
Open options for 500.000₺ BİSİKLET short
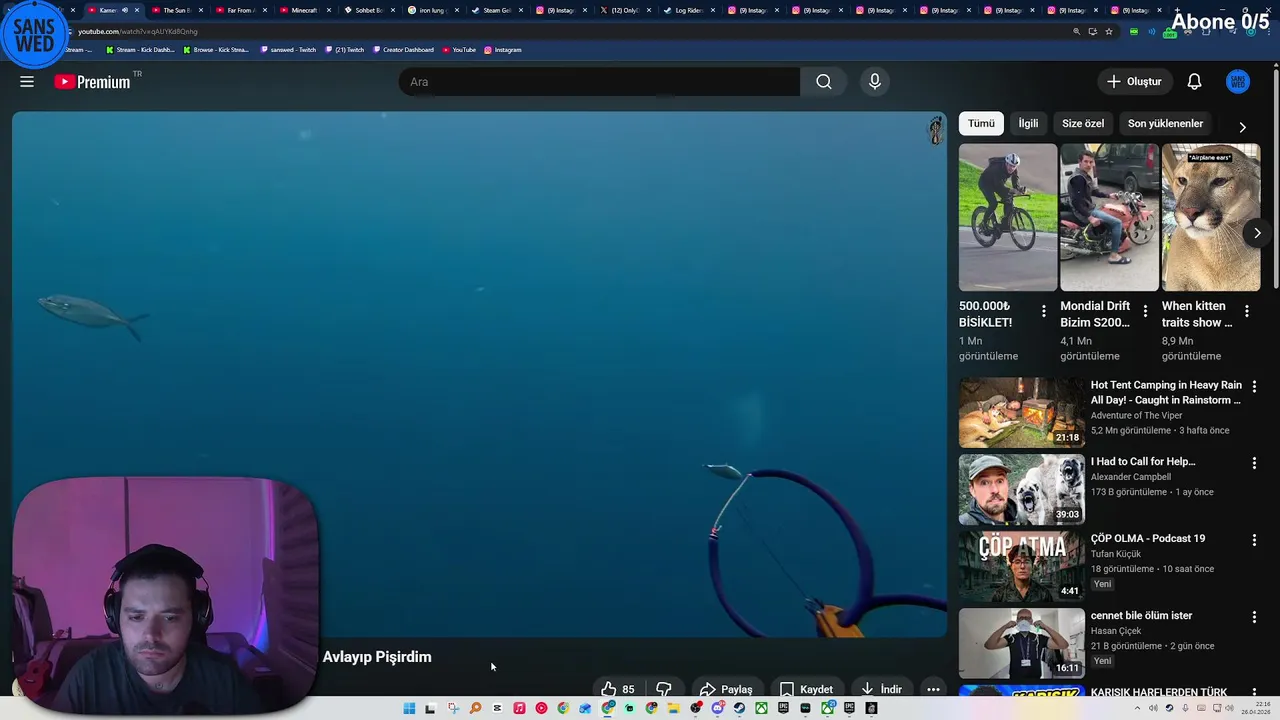point(1044,311)
